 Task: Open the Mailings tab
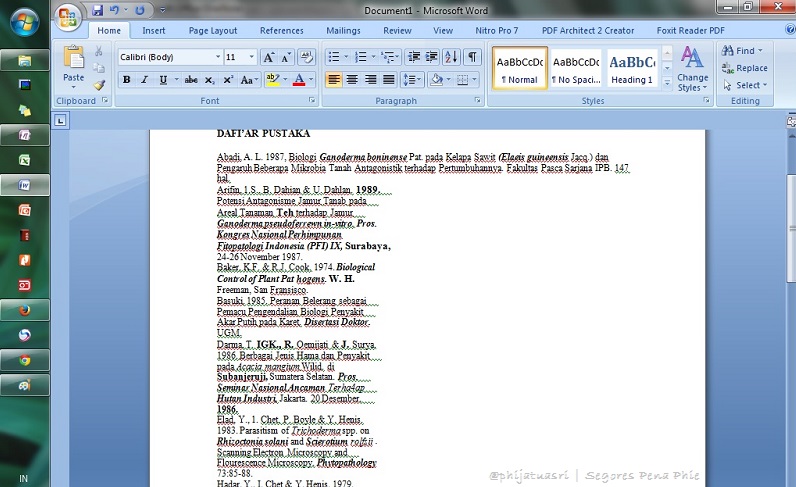(343, 30)
